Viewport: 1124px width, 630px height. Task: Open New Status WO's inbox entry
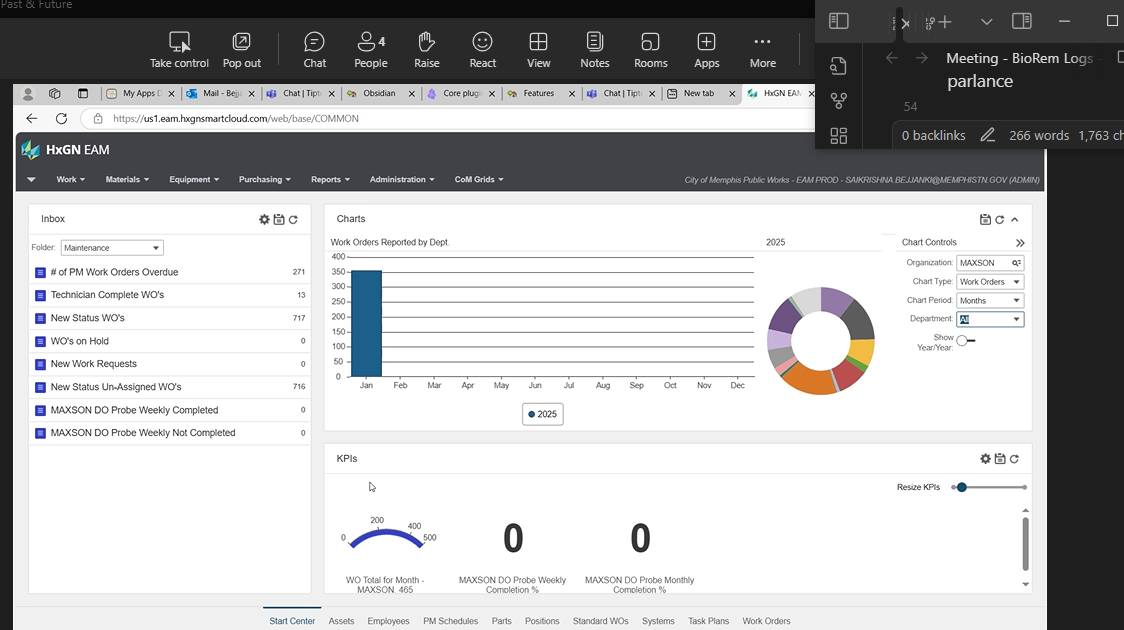88,318
